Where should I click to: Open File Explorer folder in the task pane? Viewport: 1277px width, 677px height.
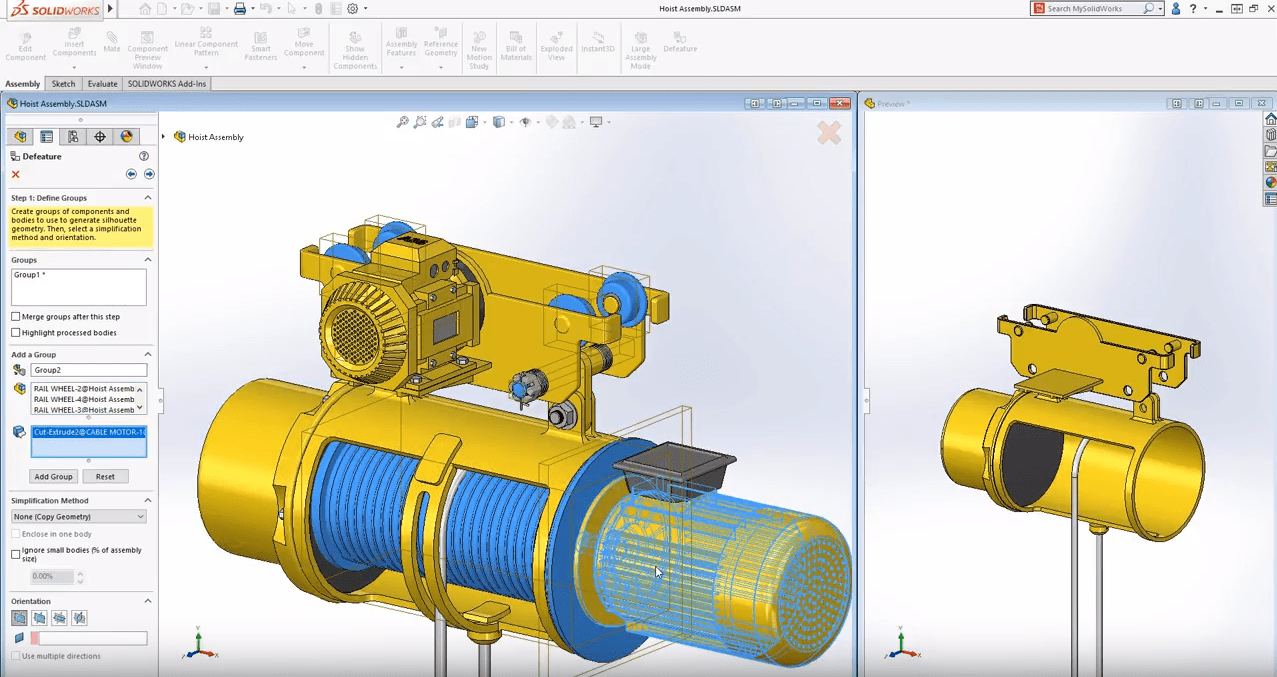1270,151
